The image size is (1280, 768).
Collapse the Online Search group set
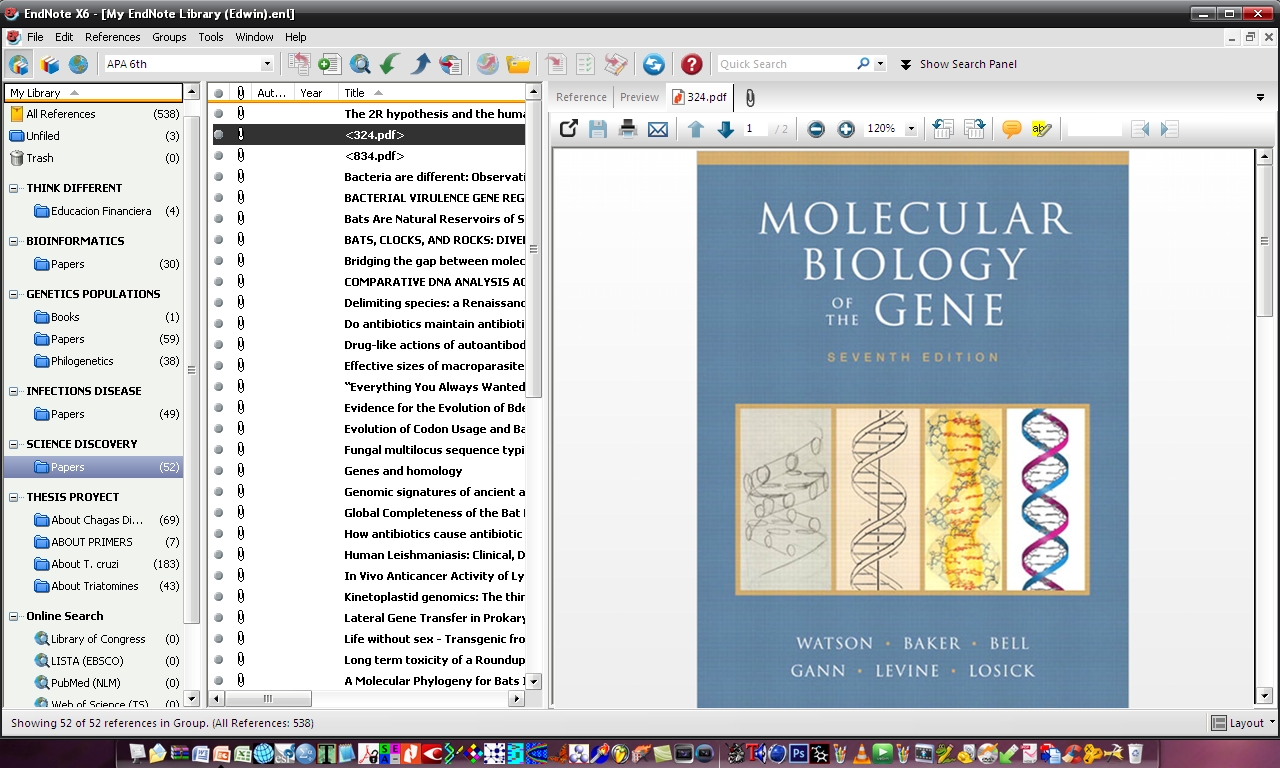15,616
